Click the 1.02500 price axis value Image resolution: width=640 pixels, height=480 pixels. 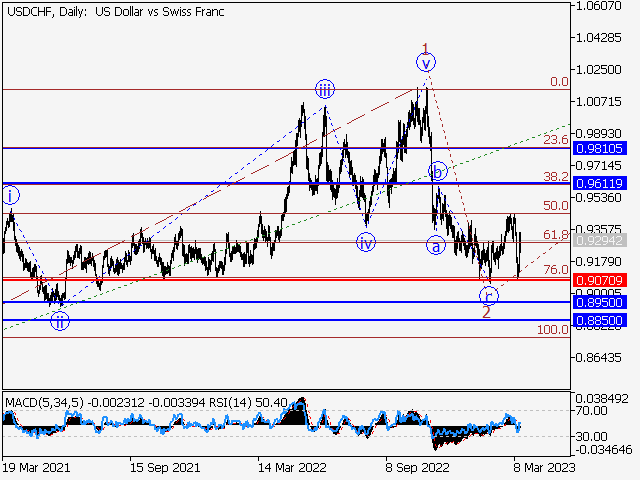pos(598,69)
